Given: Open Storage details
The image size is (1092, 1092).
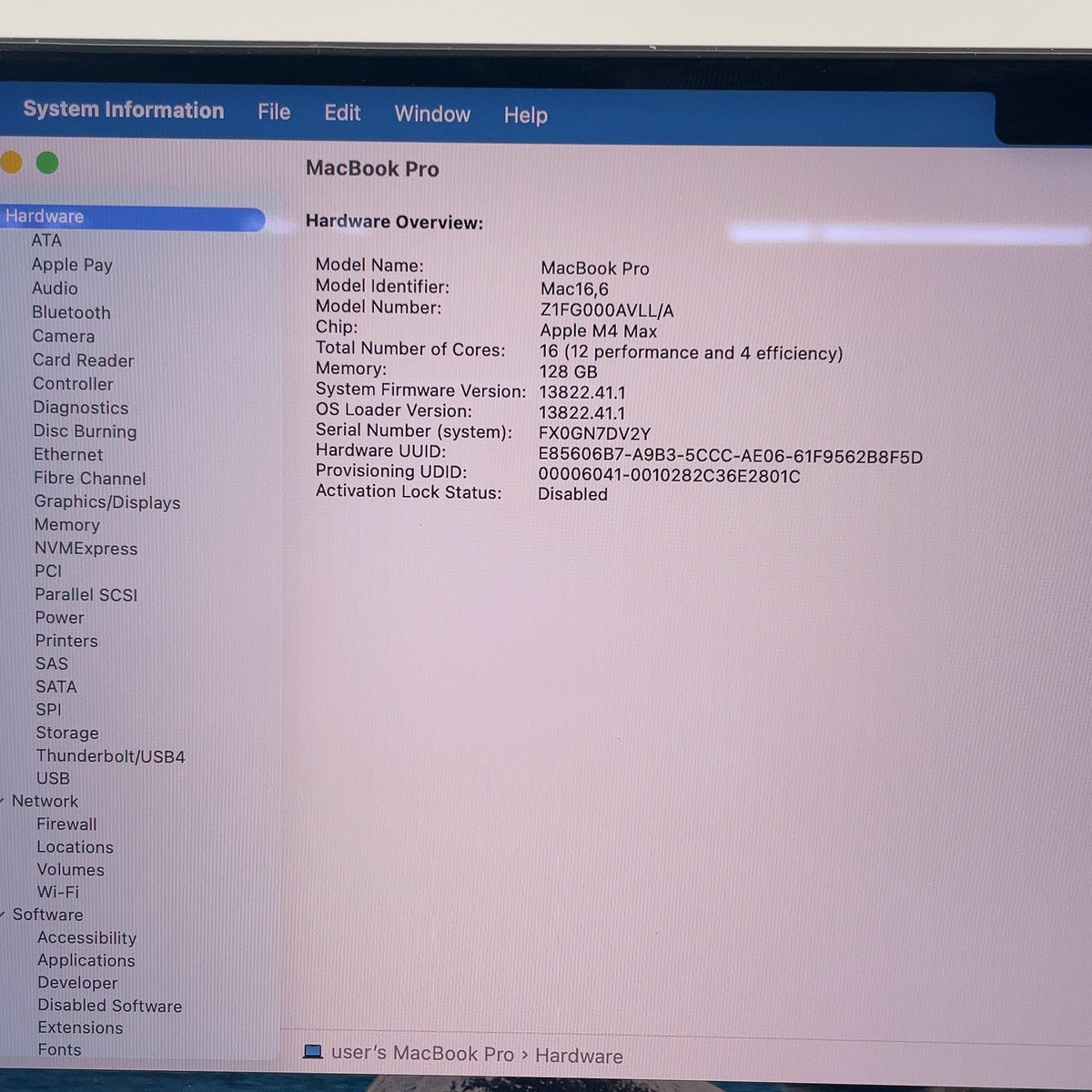Looking at the screenshot, I should [67, 733].
